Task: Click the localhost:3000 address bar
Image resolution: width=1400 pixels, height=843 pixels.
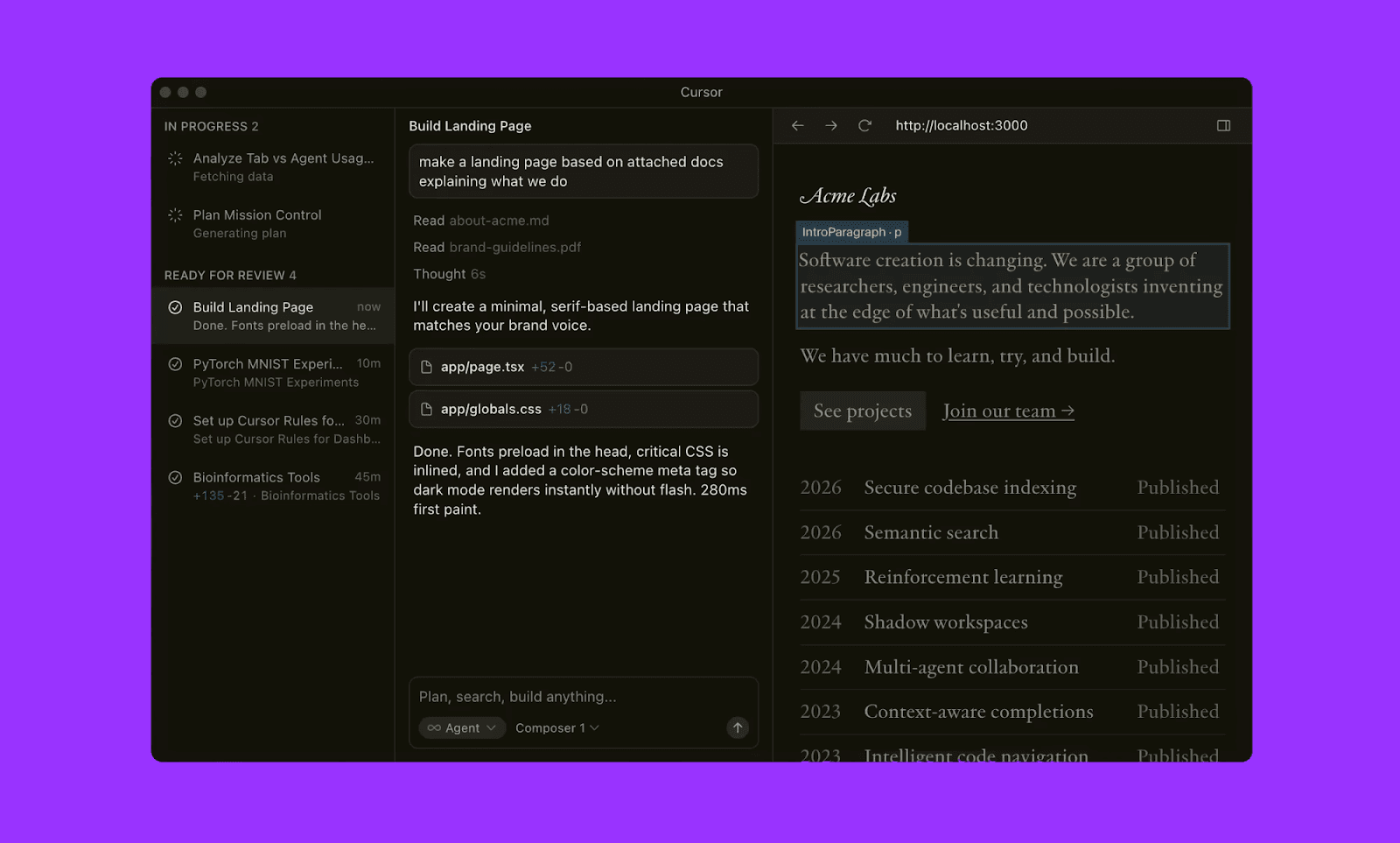Action: click(961, 125)
